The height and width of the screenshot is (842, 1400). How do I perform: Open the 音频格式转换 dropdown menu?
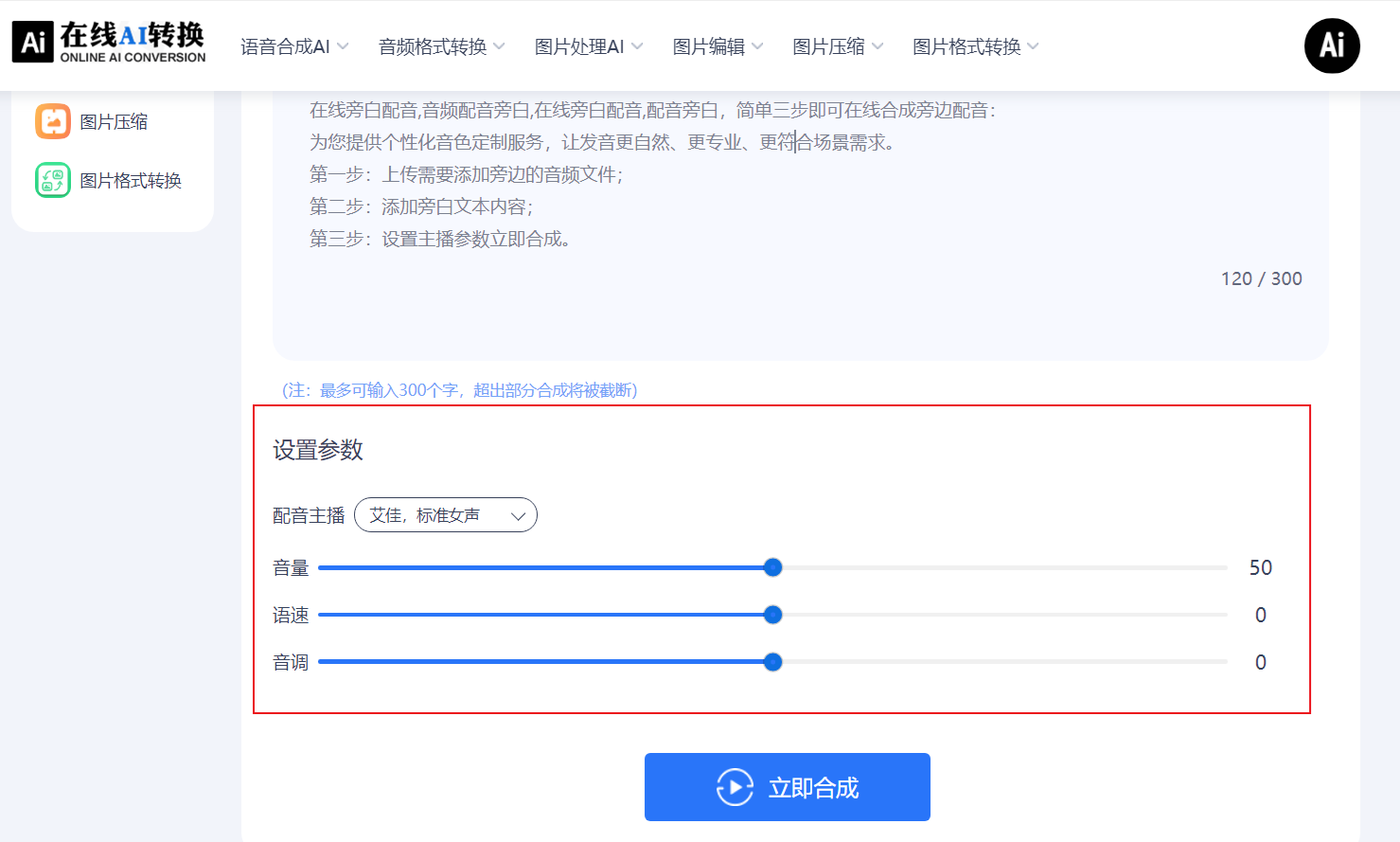[x=441, y=46]
